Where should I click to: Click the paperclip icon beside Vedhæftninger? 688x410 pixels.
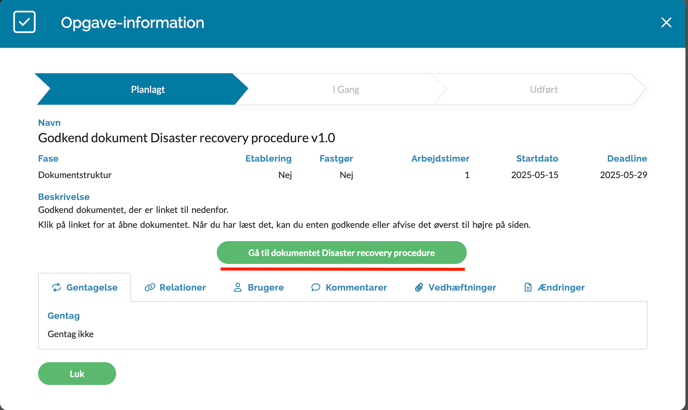tap(419, 287)
